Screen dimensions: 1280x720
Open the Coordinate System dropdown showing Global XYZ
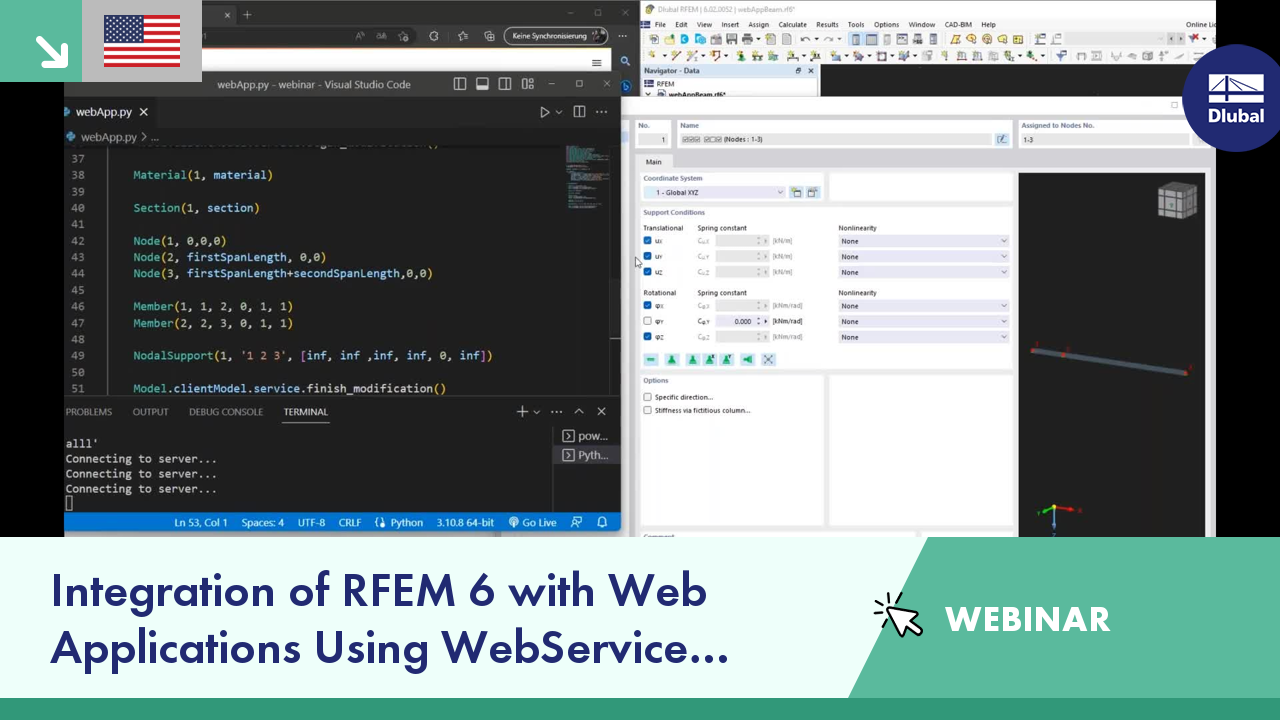pos(715,191)
